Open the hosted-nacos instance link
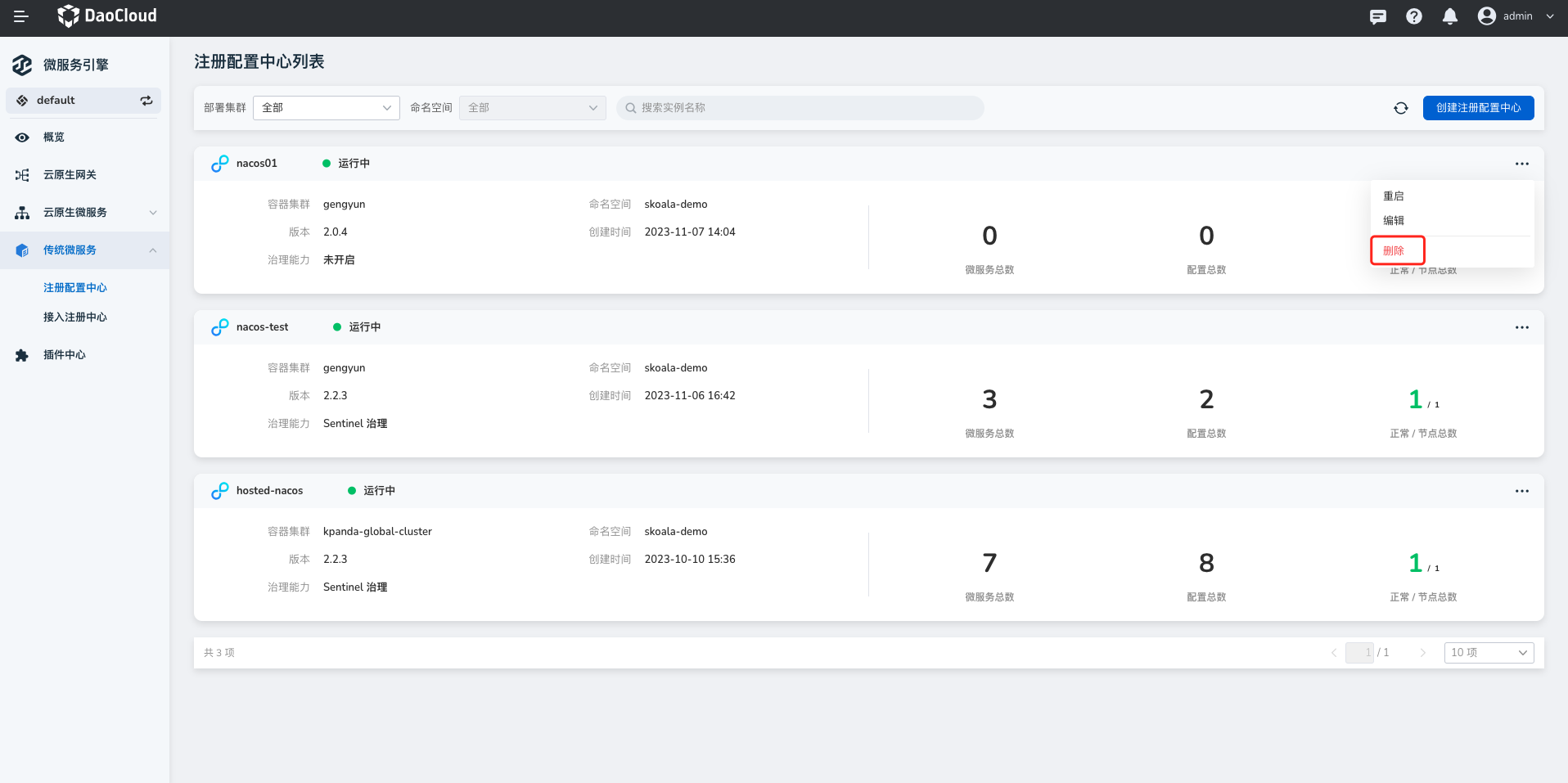1568x783 pixels. (269, 491)
